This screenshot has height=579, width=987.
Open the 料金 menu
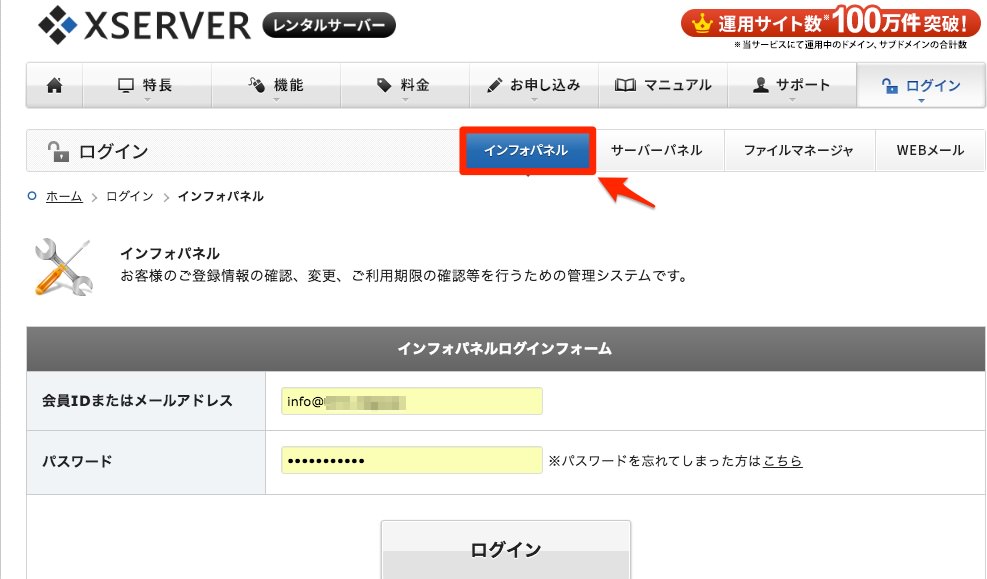pyautogui.click(x=405, y=85)
